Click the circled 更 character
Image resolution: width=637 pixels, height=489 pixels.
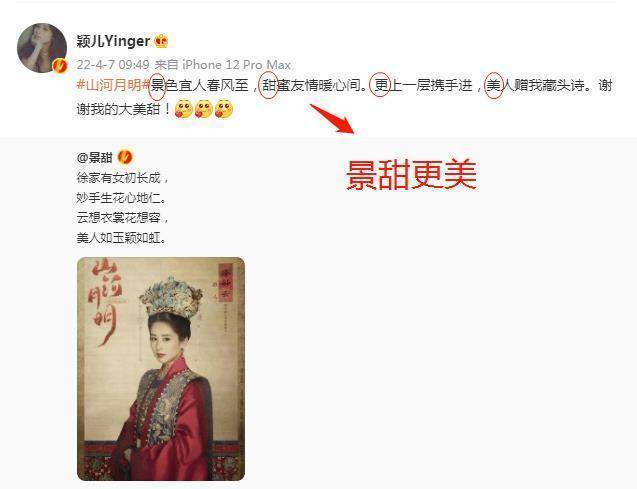click(380, 86)
